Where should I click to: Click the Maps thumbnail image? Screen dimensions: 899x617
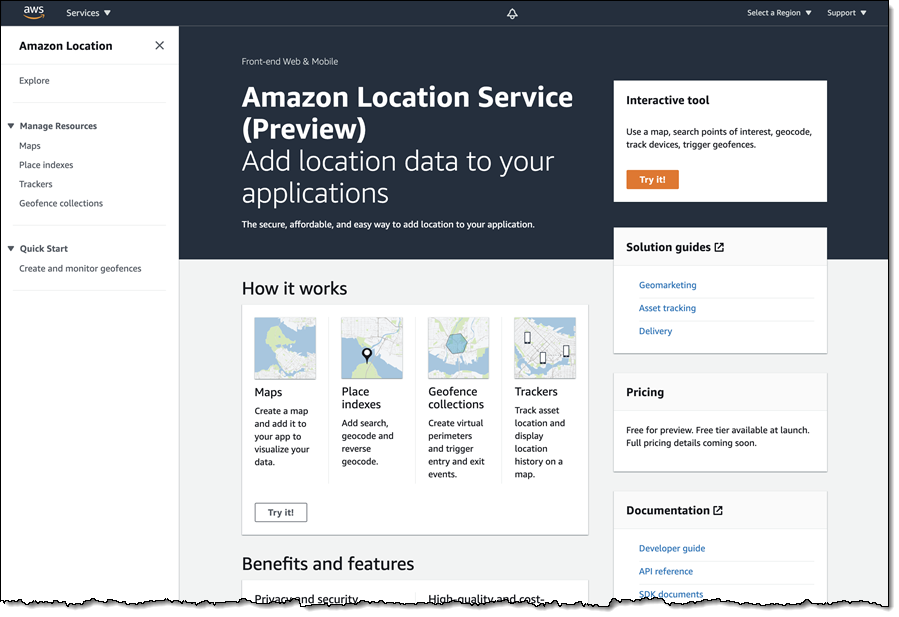click(x=285, y=348)
